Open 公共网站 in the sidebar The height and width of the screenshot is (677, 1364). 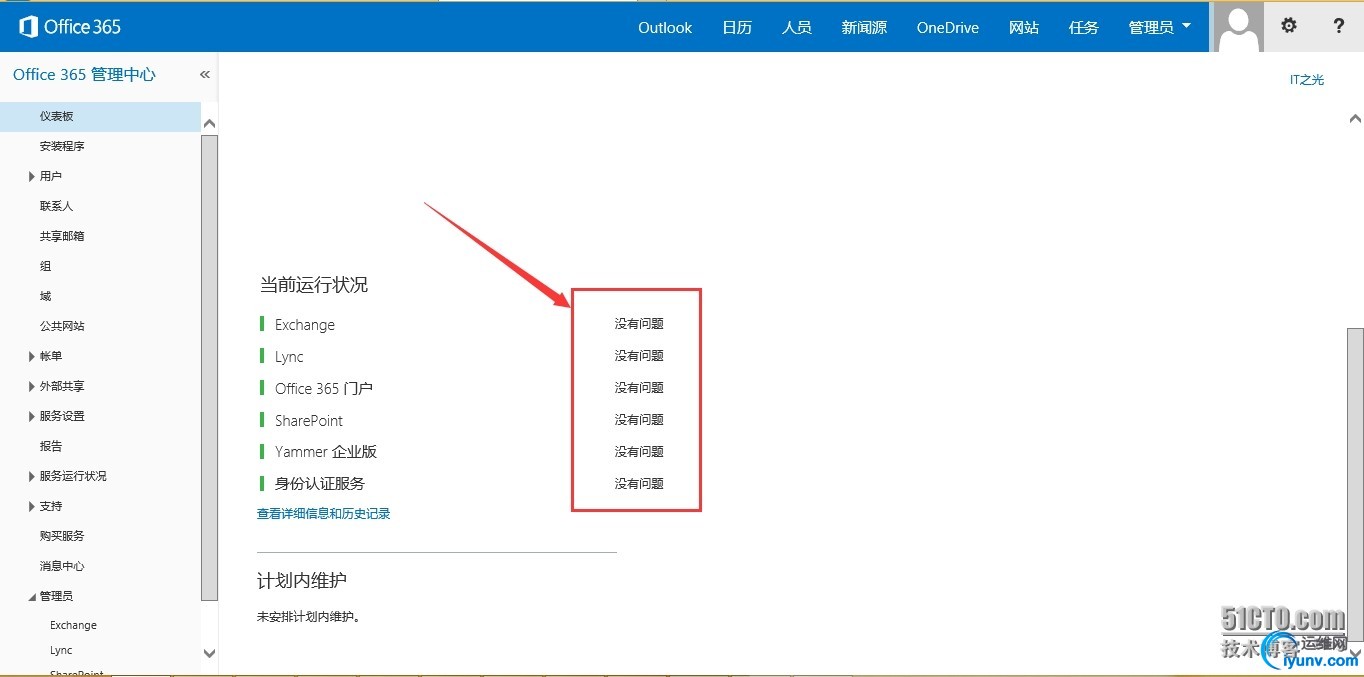click(62, 326)
